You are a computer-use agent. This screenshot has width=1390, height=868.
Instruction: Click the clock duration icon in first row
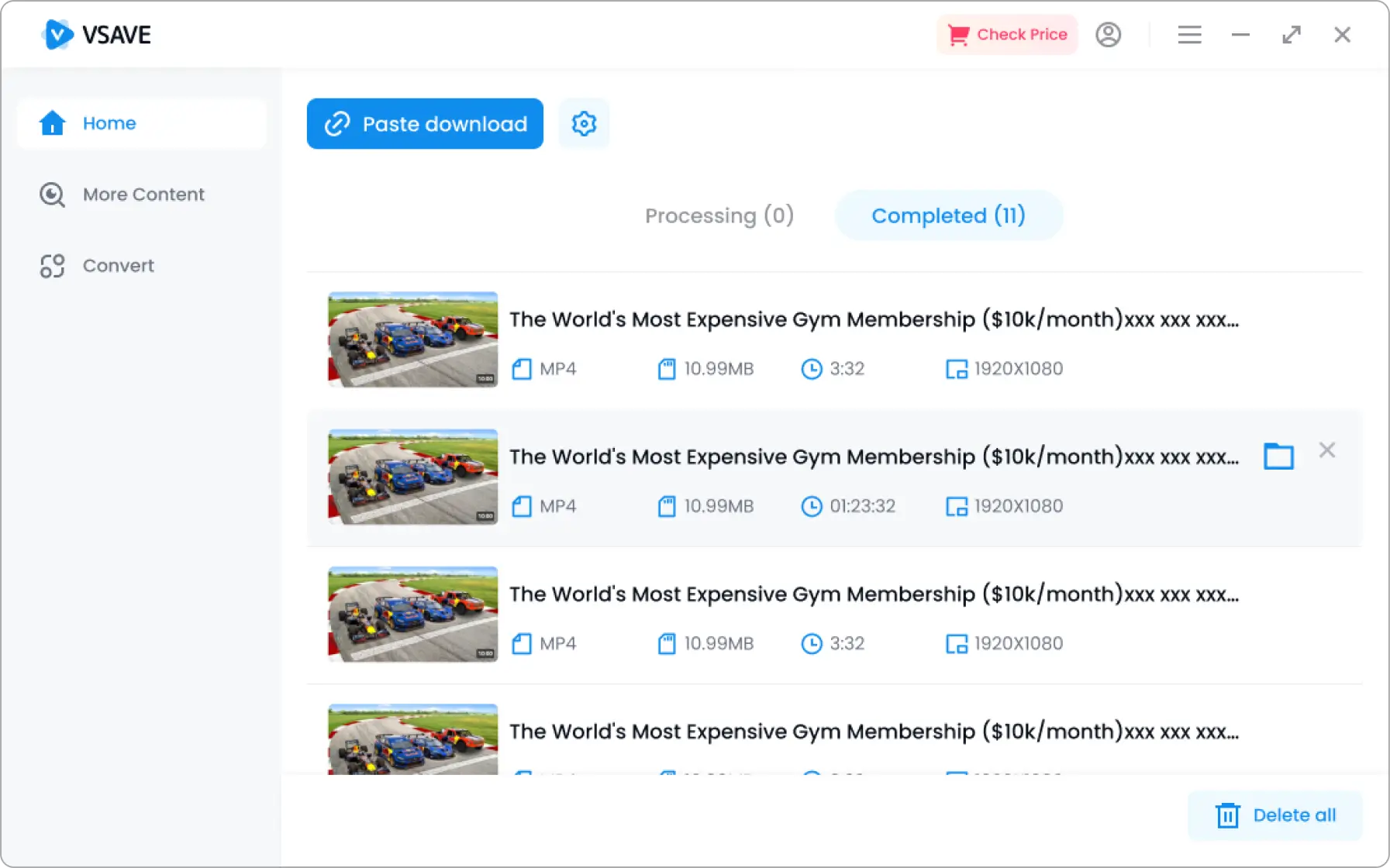tap(812, 369)
